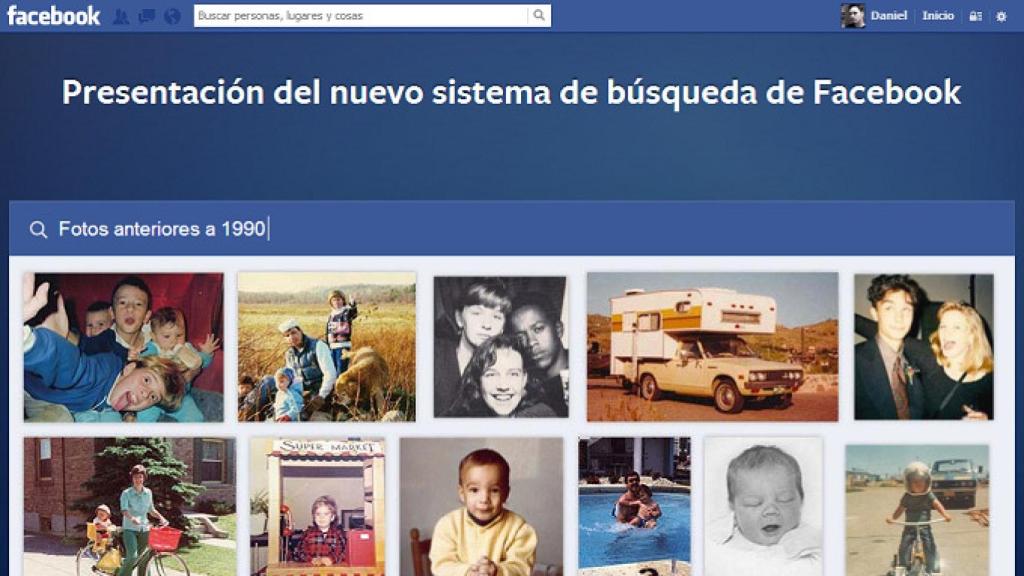This screenshot has height=576, width=1024.
Task: Open Daniel's profile link
Action: click(x=888, y=15)
